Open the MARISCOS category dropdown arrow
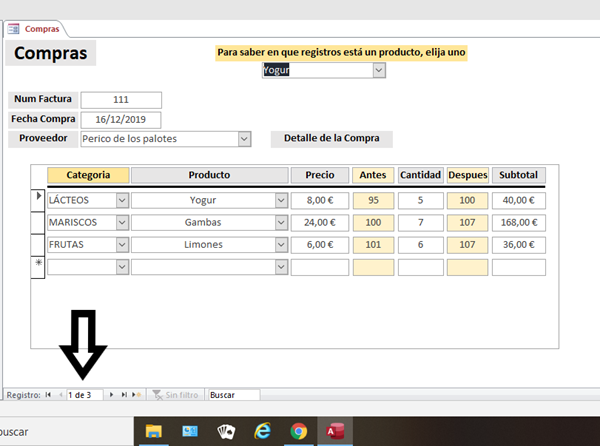 122,223
